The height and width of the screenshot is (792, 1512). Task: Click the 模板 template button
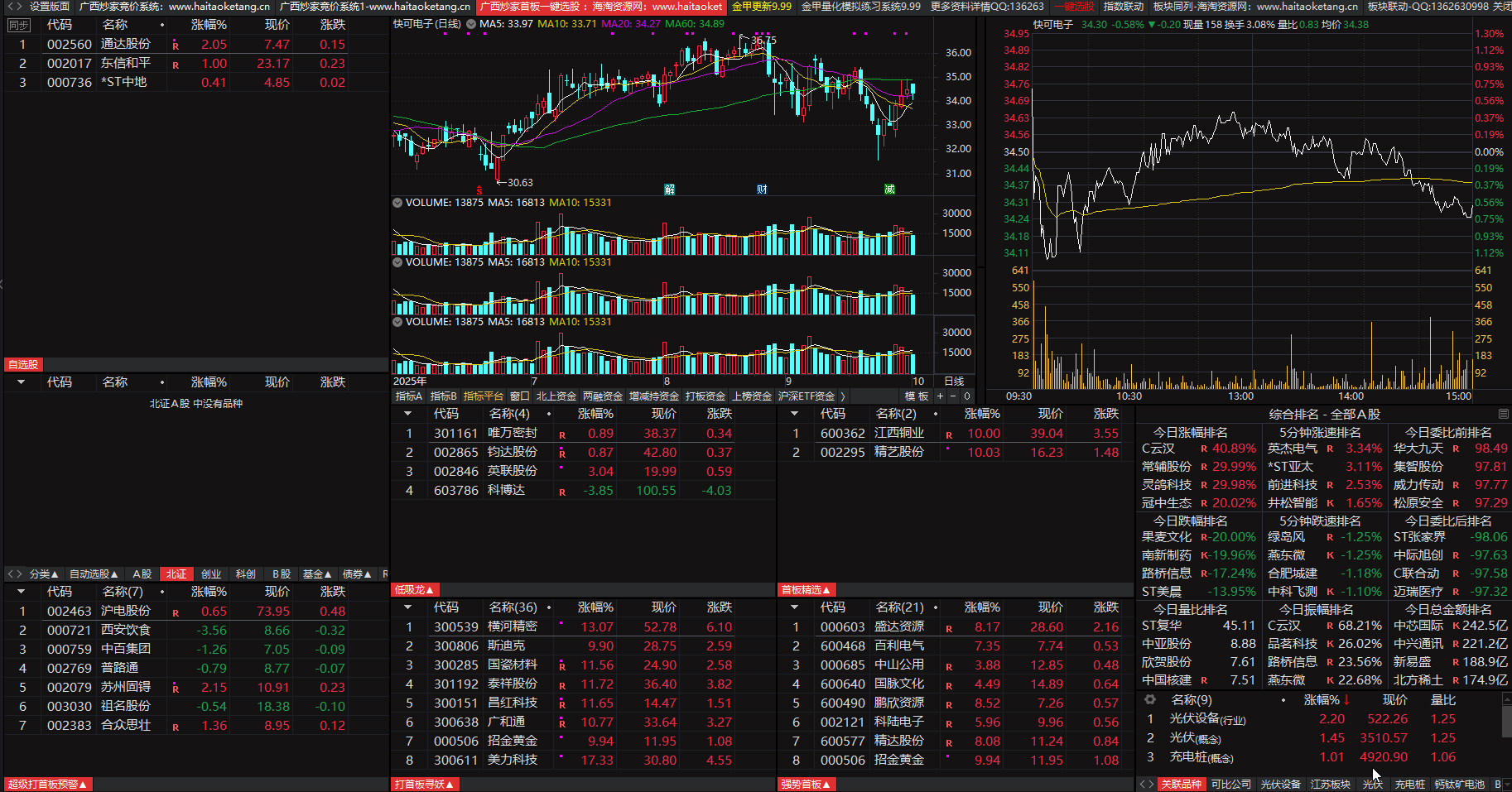click(x=916, y=396)
